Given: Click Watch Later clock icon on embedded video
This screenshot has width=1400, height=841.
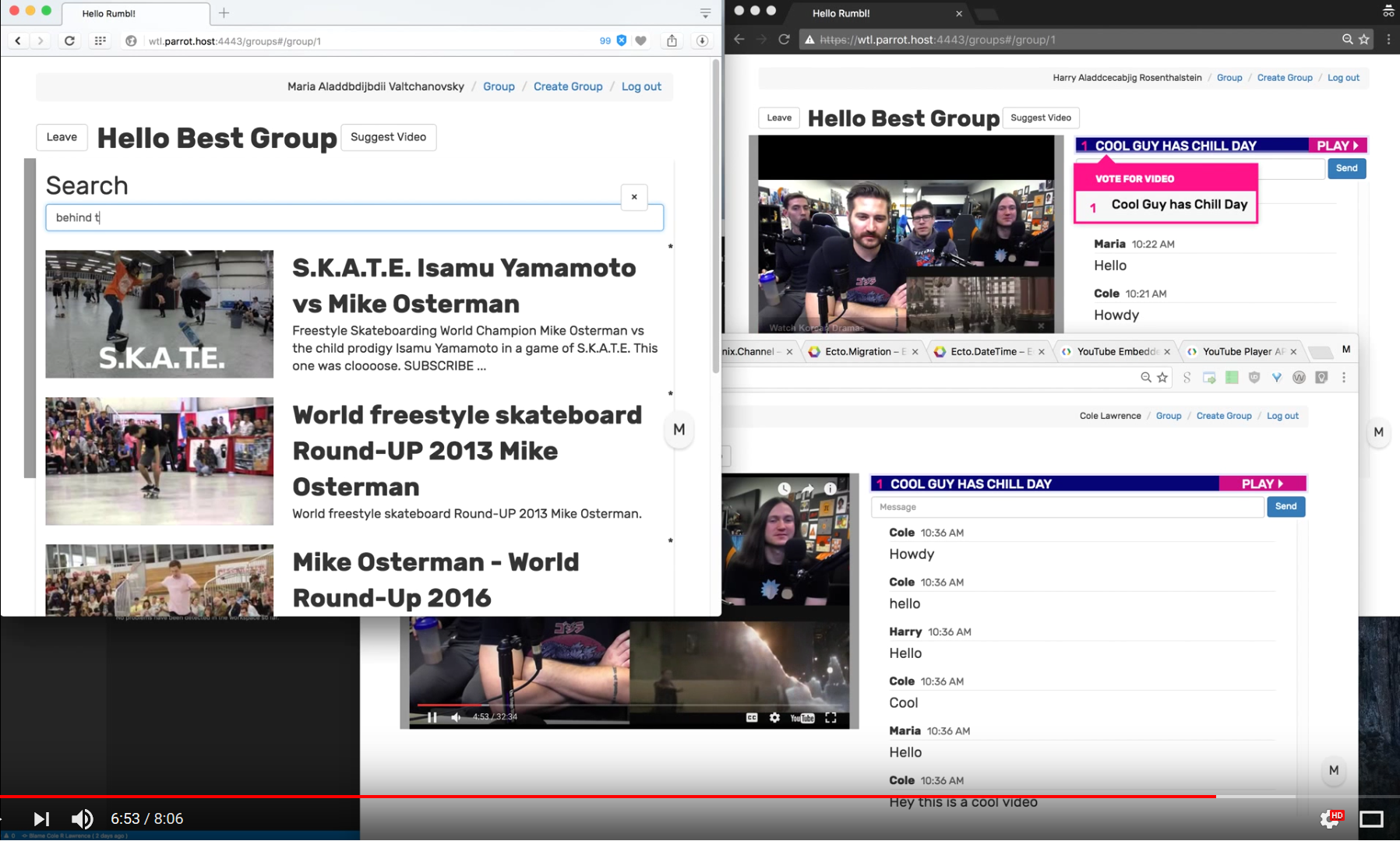Looking at the screenshot, I should click(785, 489).
